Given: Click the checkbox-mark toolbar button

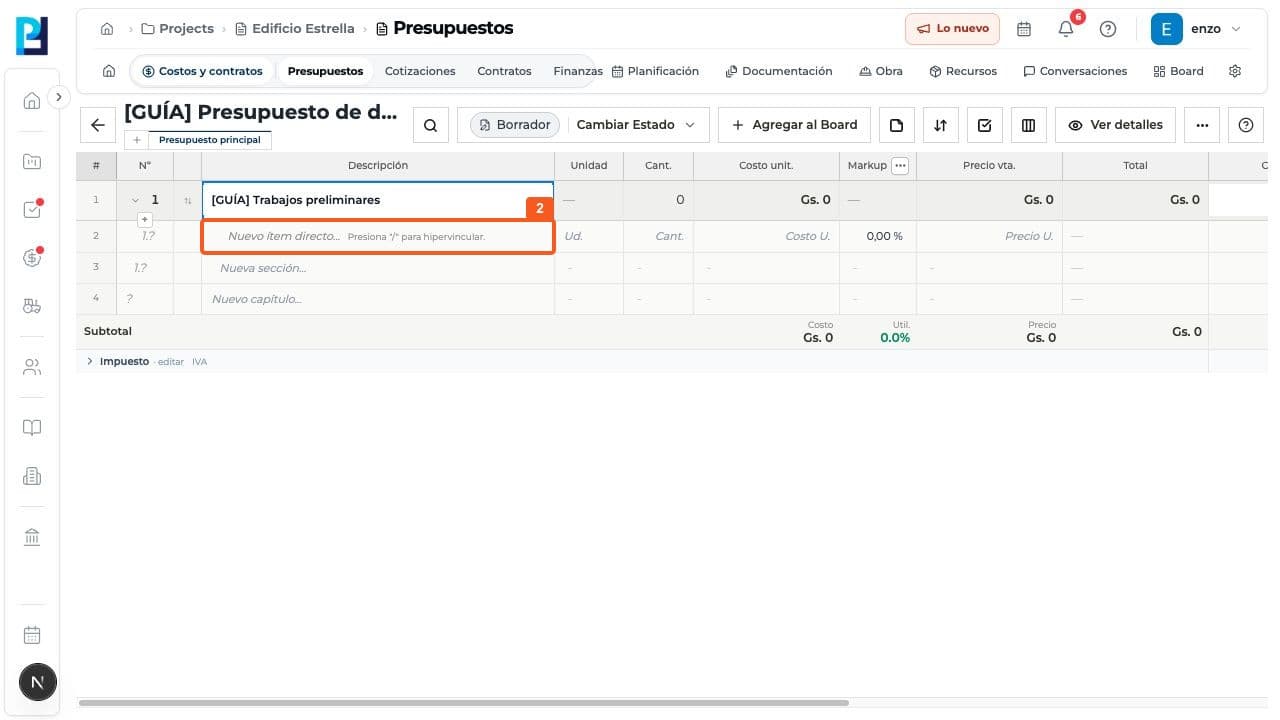Looking at the screenshot, I should point(984,125).
